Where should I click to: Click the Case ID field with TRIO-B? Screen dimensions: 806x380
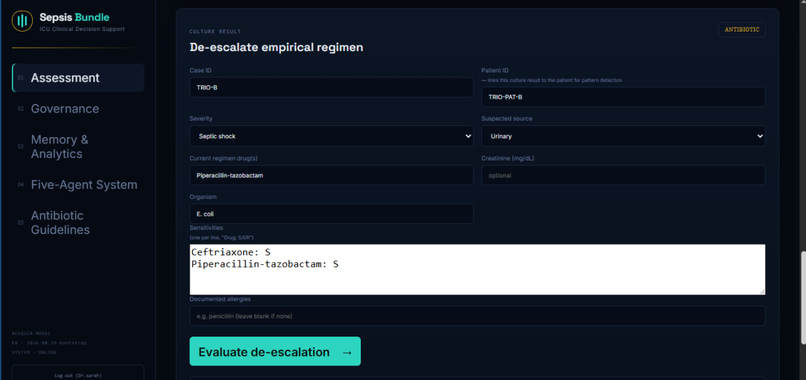(331, 87)
